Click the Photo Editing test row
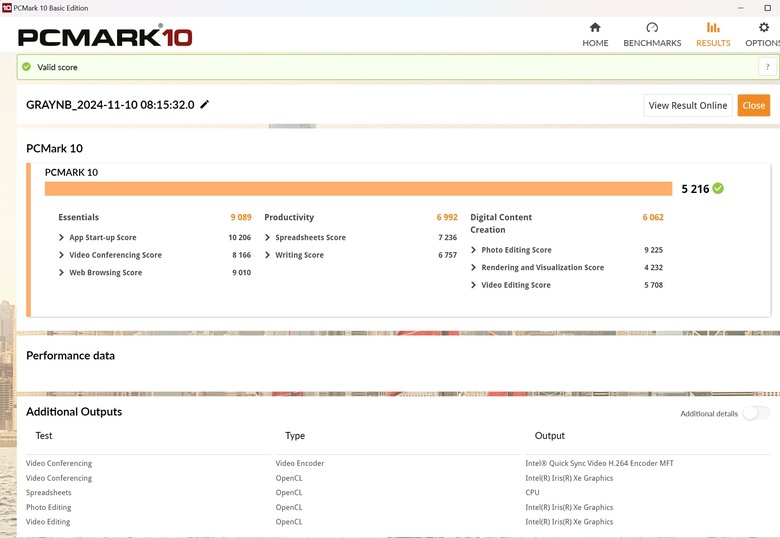The width and height of the screenshot is (780, 538). coord(49,507)
